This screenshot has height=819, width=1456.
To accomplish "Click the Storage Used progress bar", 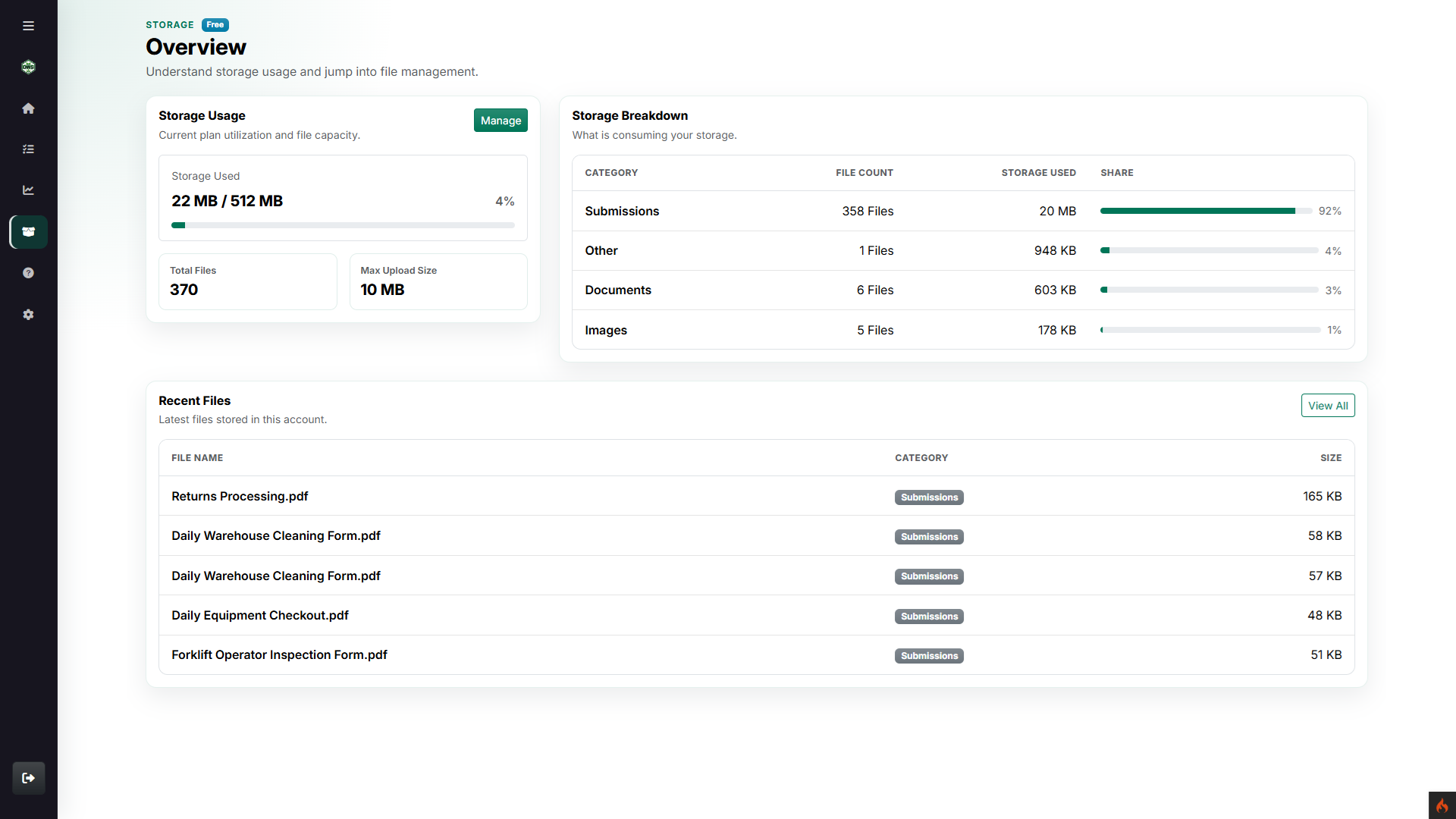I will pos(343,225).
